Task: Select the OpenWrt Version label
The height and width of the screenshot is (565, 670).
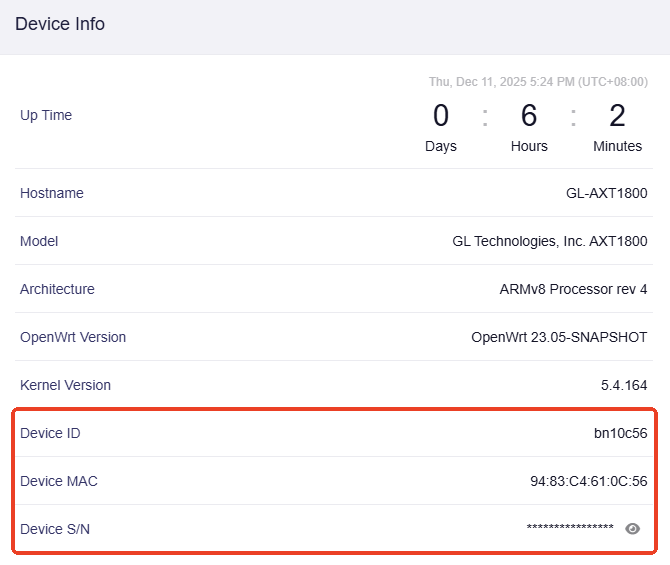Action: click(73, 337)
